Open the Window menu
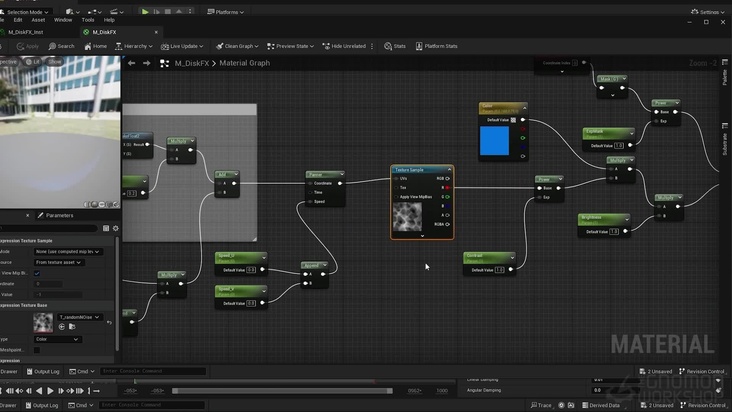The width and height of the screenshot is (732, 412). [x=62, y=19]
